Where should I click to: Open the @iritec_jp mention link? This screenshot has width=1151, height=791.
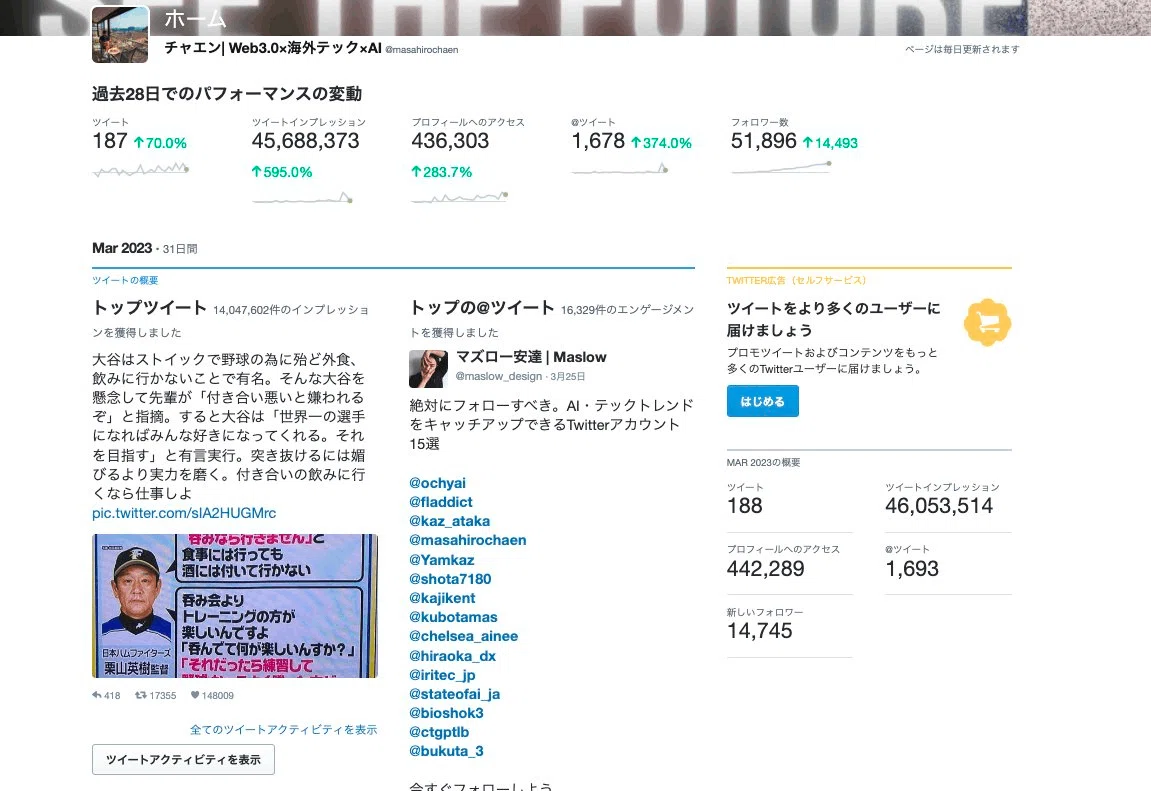click(442, 675)
